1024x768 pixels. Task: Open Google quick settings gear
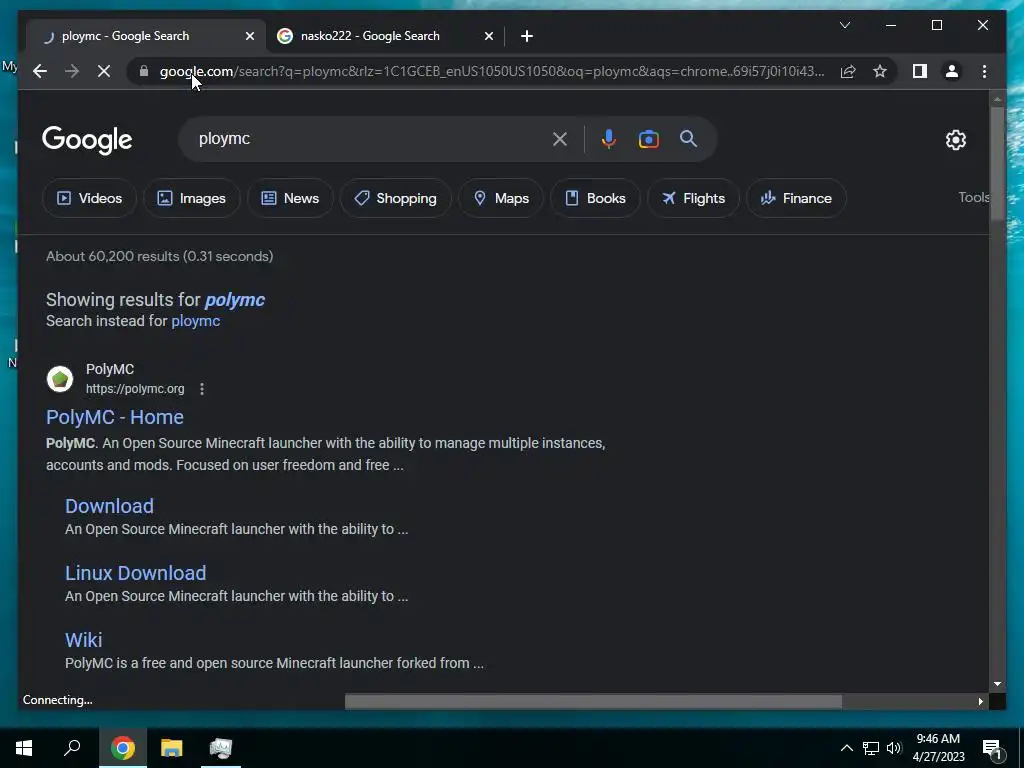tap(955, 139)
